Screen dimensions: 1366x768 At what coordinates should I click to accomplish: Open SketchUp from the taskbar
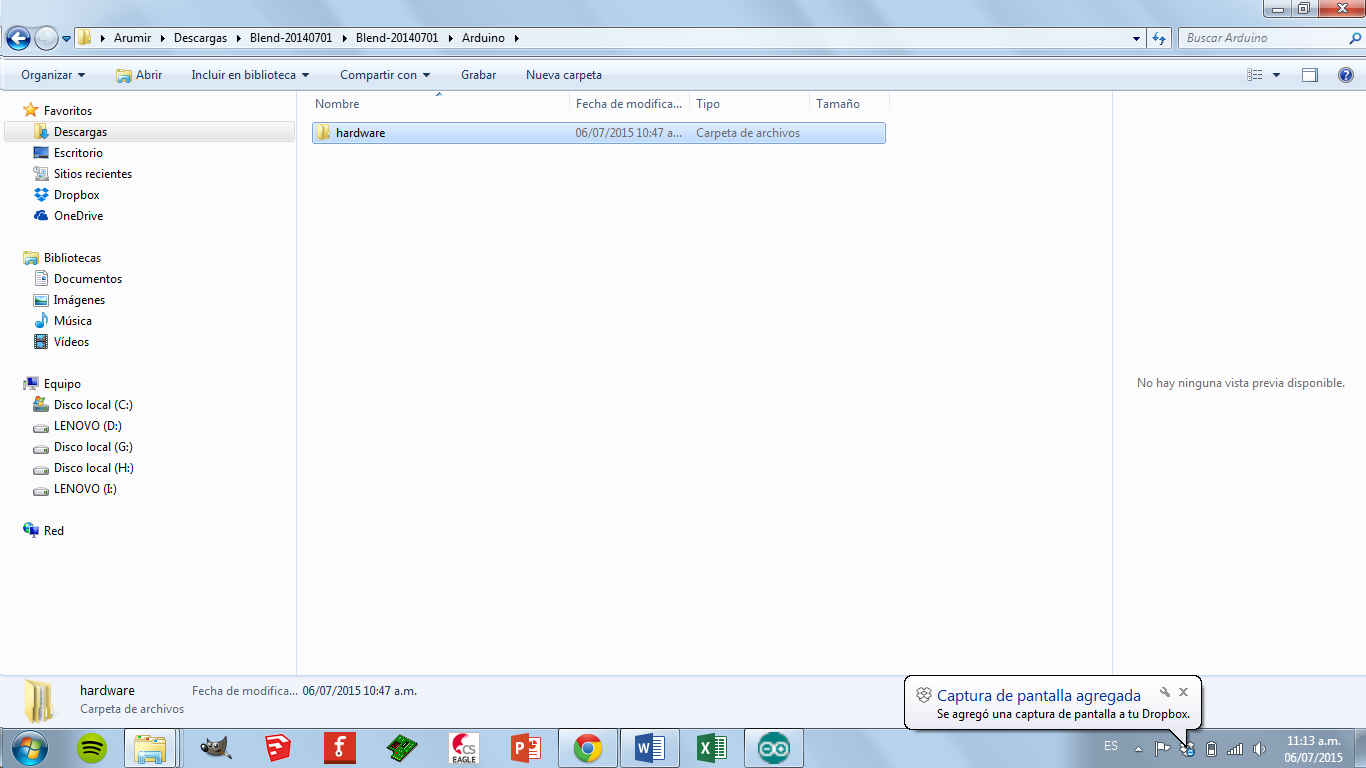(x=278, y=747)
